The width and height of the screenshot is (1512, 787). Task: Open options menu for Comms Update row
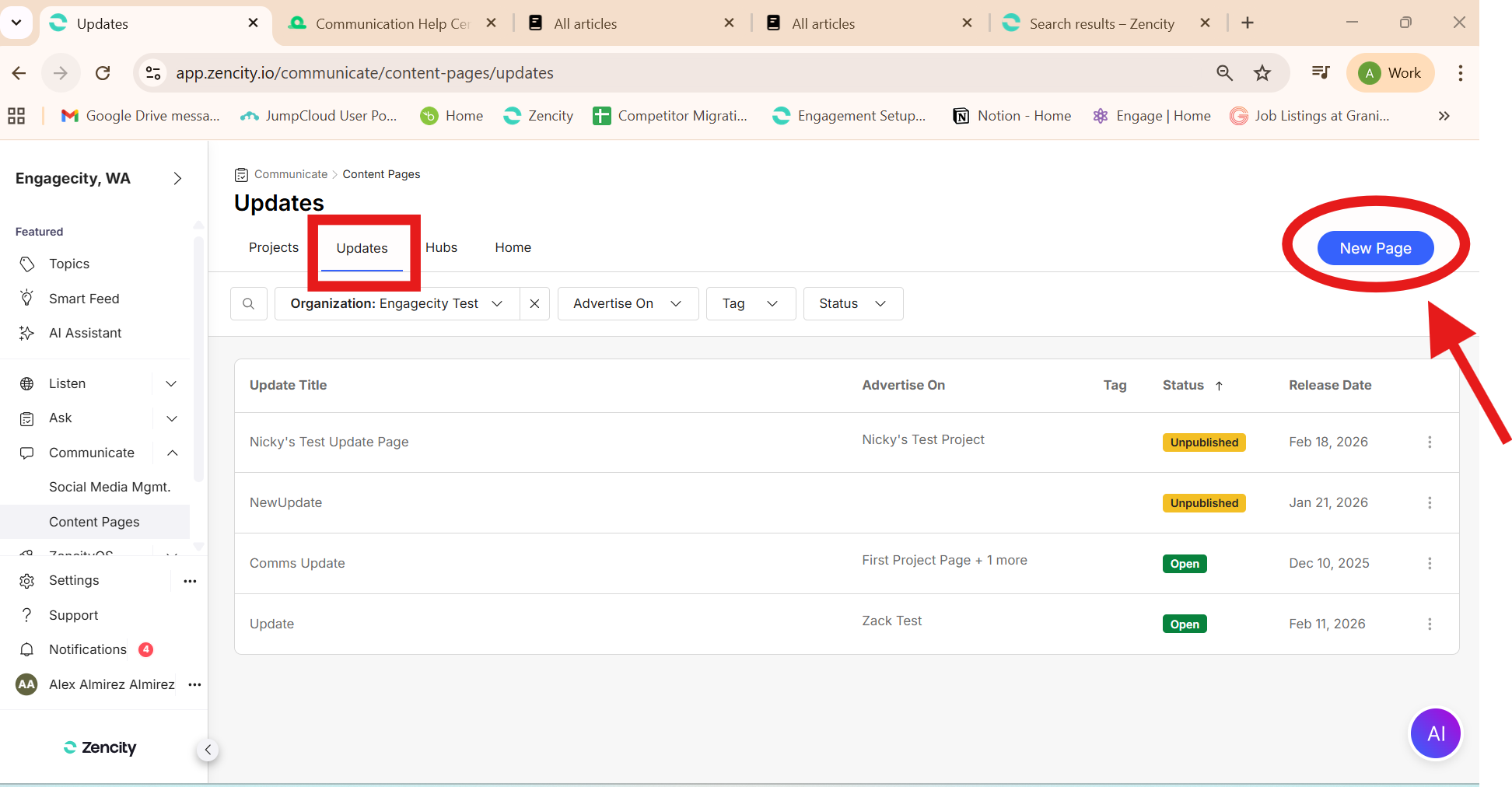(x=1429, y=564)
